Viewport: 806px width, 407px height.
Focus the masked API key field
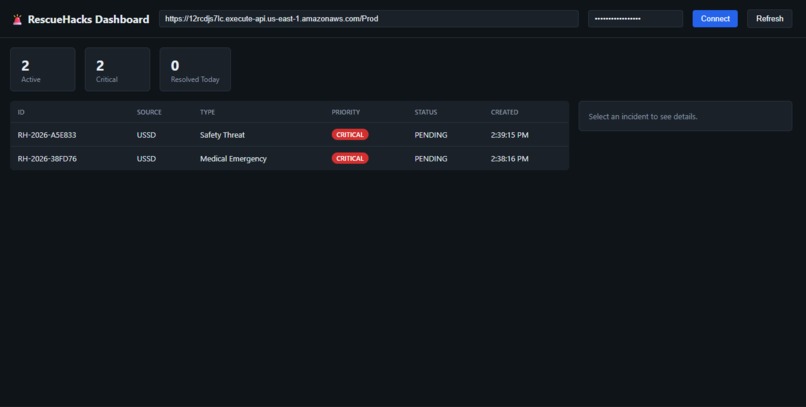pyautogui.click(x=635, y=18)
